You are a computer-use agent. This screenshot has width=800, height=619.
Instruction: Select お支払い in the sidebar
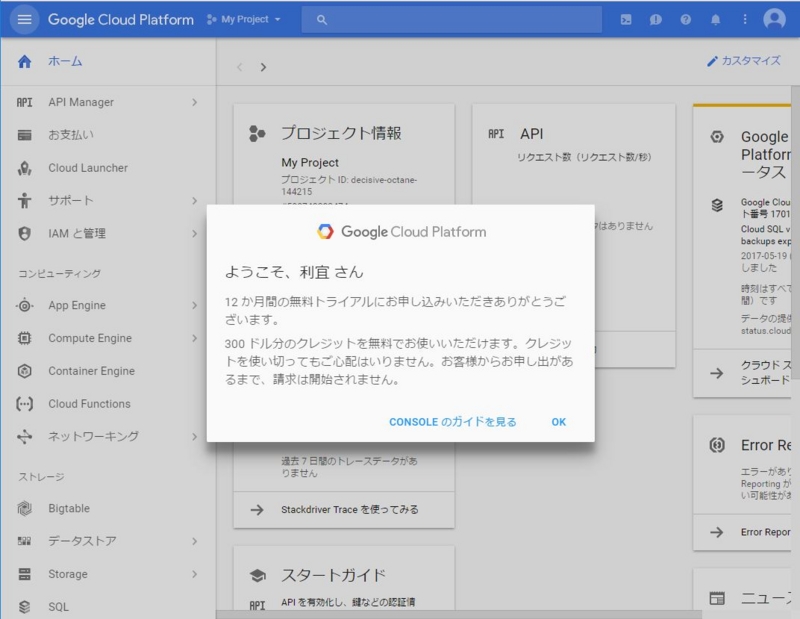71,135
